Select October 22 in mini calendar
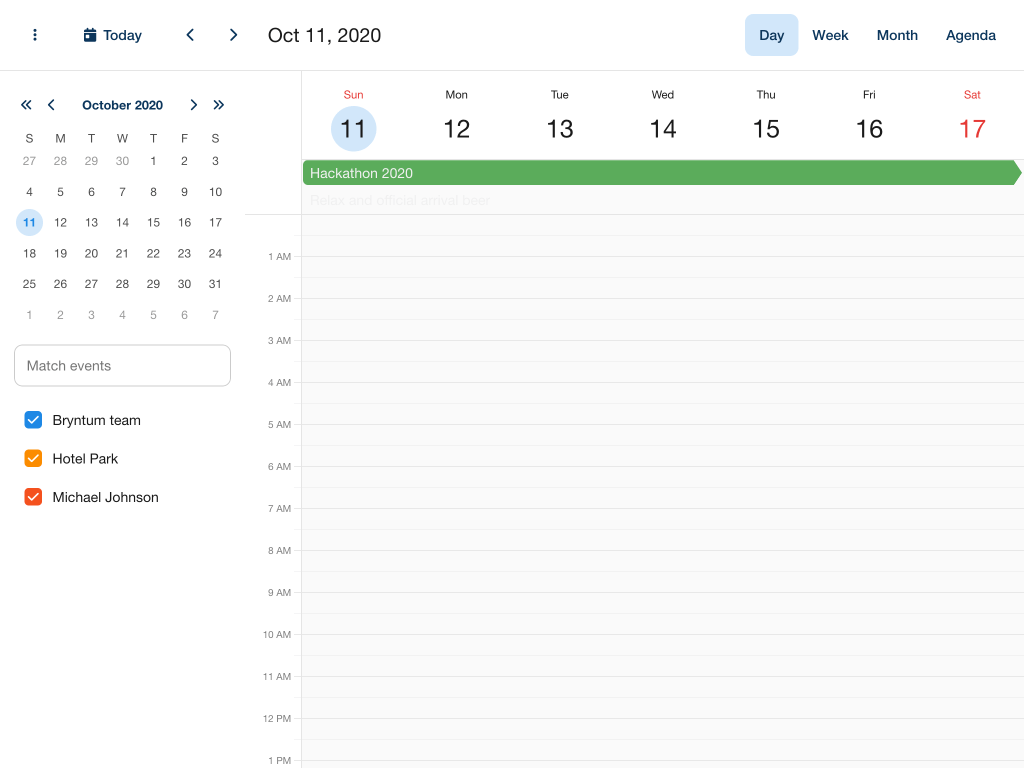The image size is (1024, 768). (x=153, y=254)
